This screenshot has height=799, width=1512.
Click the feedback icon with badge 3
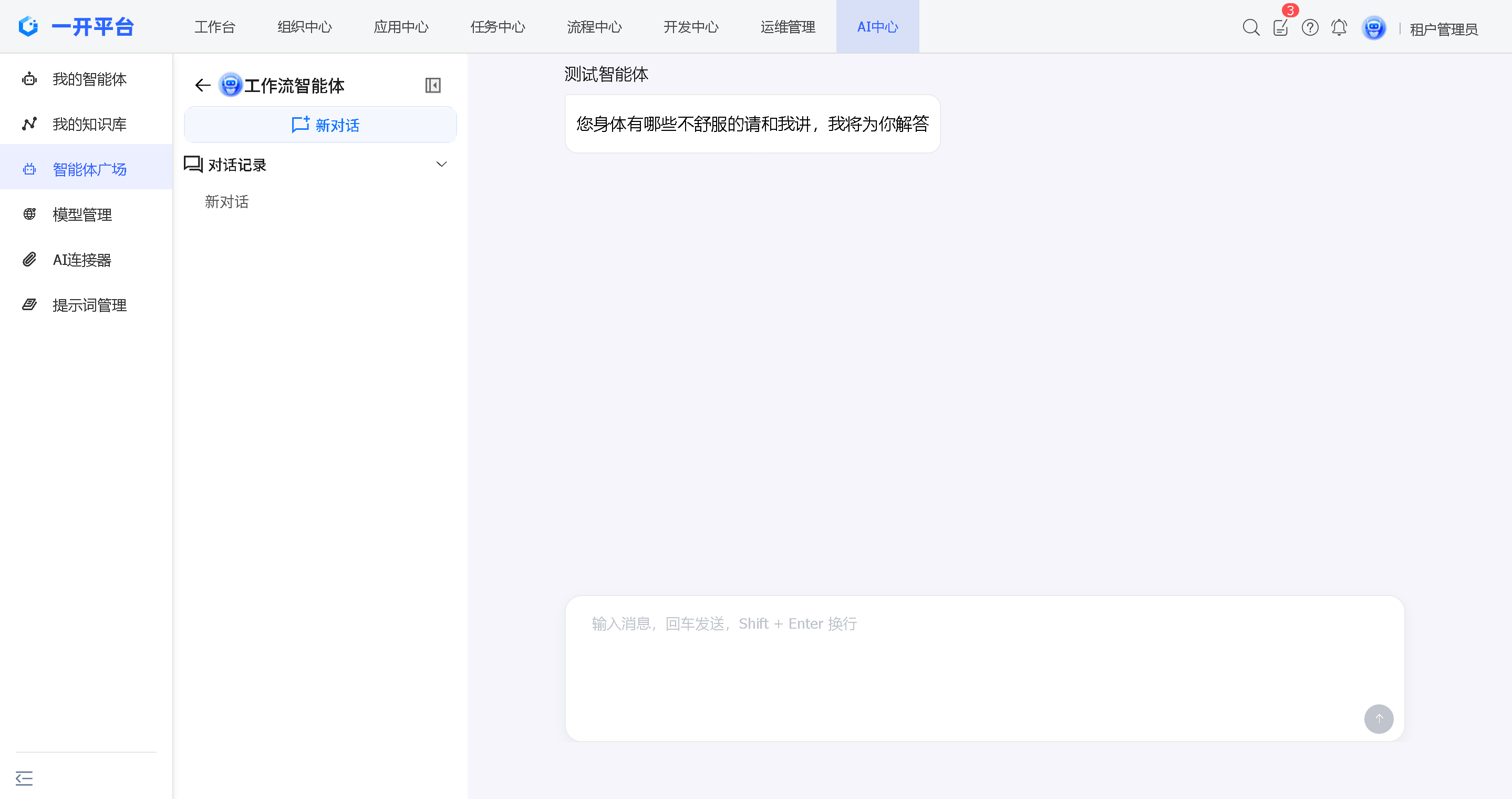[1280, 27]
